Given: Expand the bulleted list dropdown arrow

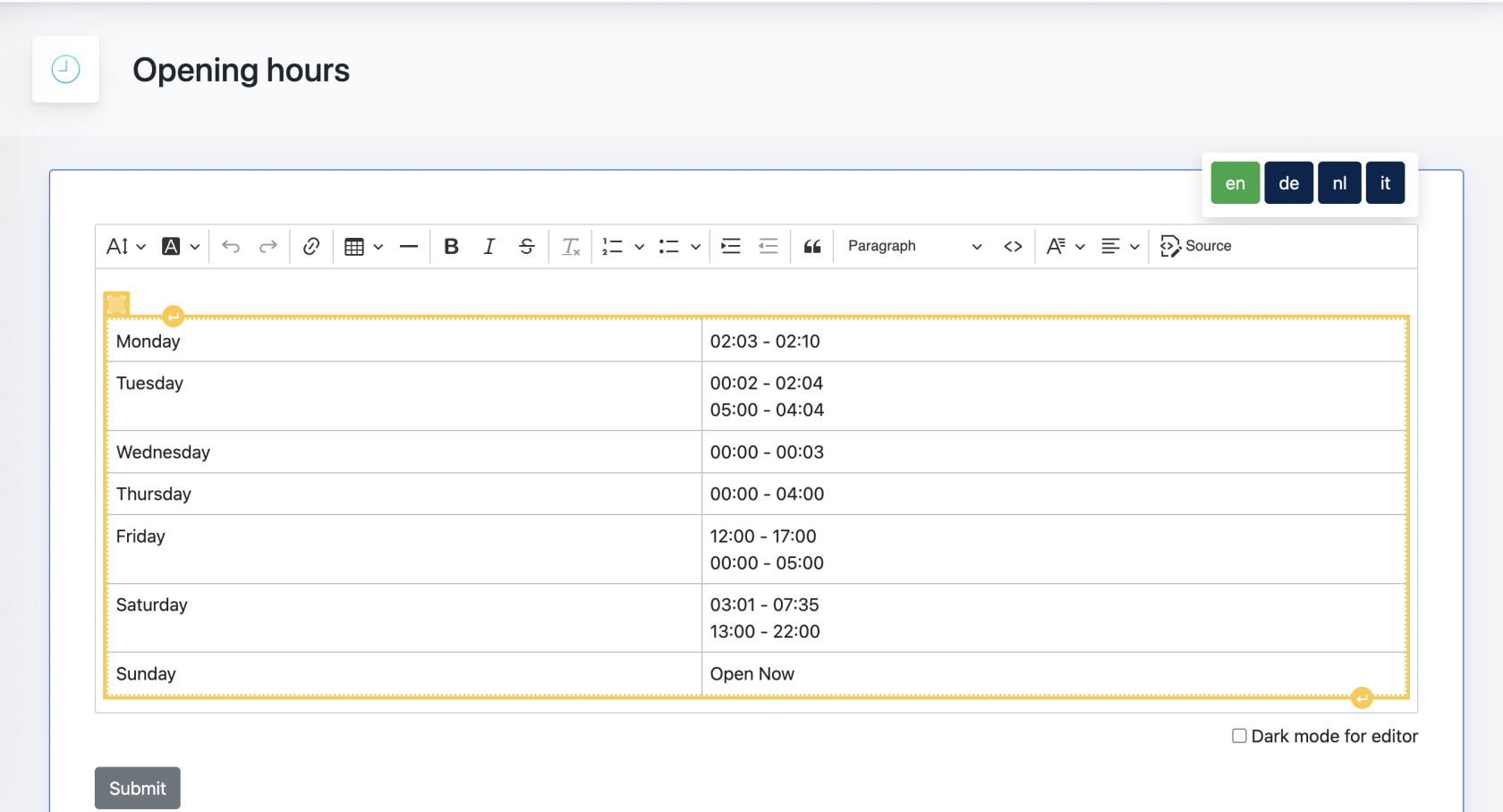Looking at the screenshot, I should pyautogui.click(x=695, y=247).
